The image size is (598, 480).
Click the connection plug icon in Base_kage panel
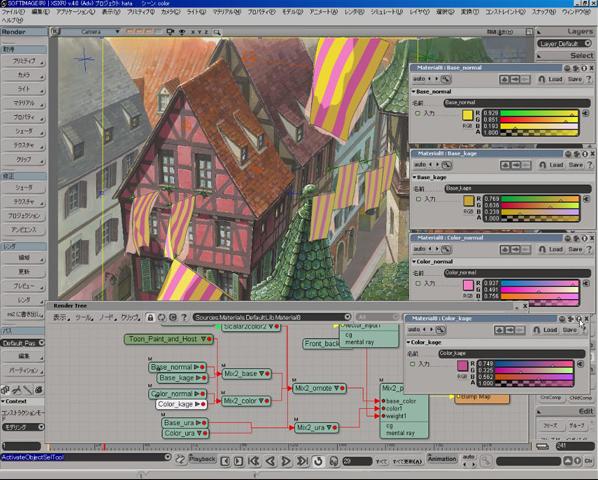[x=587, y=199]
